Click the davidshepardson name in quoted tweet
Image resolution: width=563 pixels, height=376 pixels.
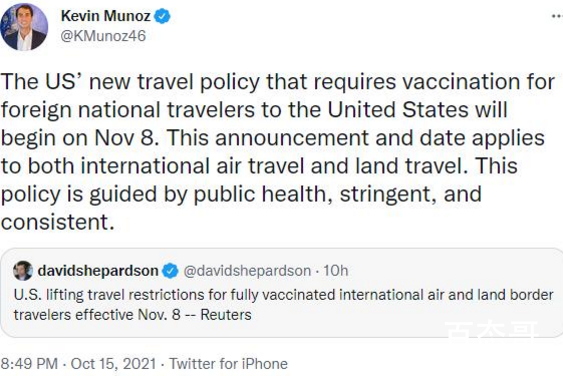[x=98, y=271]
